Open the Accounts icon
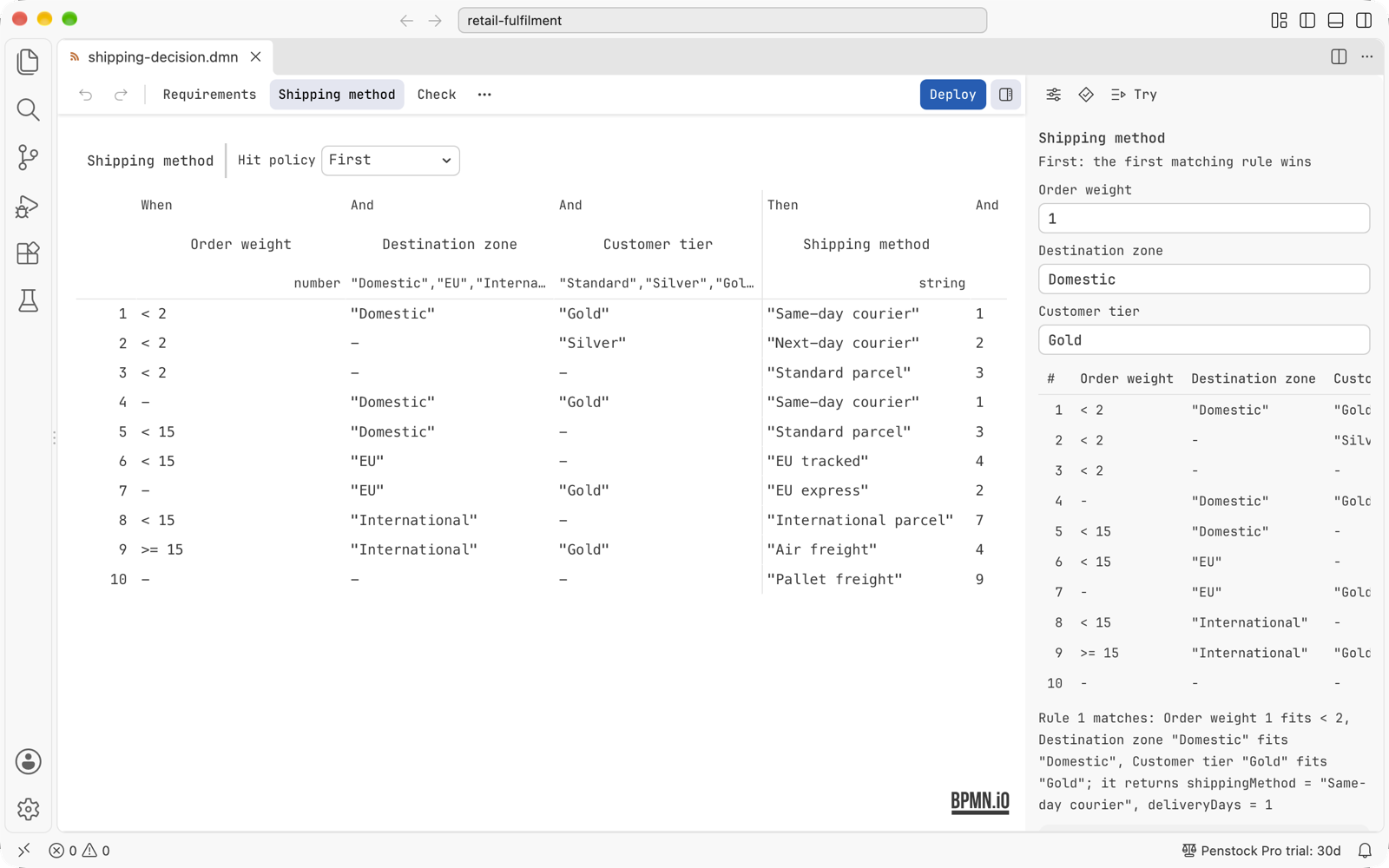 pos(28,761)
